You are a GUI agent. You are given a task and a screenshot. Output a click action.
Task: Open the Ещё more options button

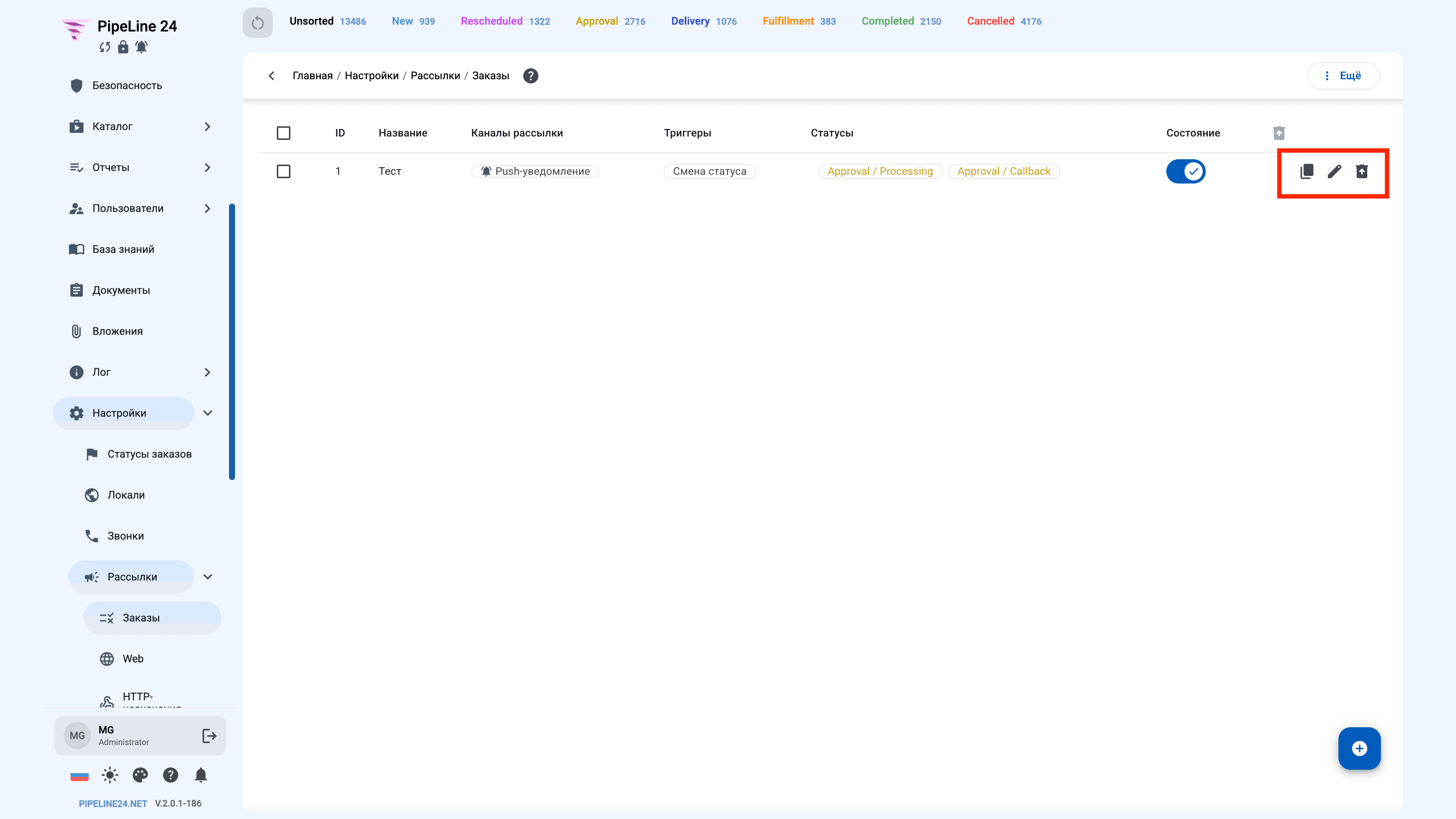[1343, 76]
